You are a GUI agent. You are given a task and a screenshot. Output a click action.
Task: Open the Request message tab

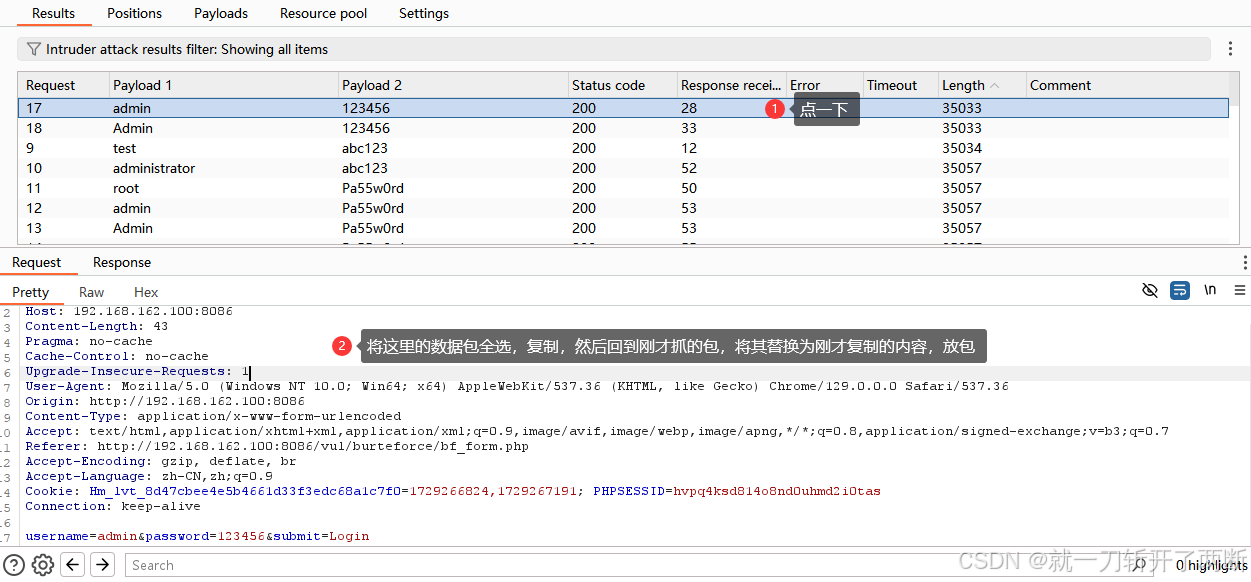click(x=37, y=262)
